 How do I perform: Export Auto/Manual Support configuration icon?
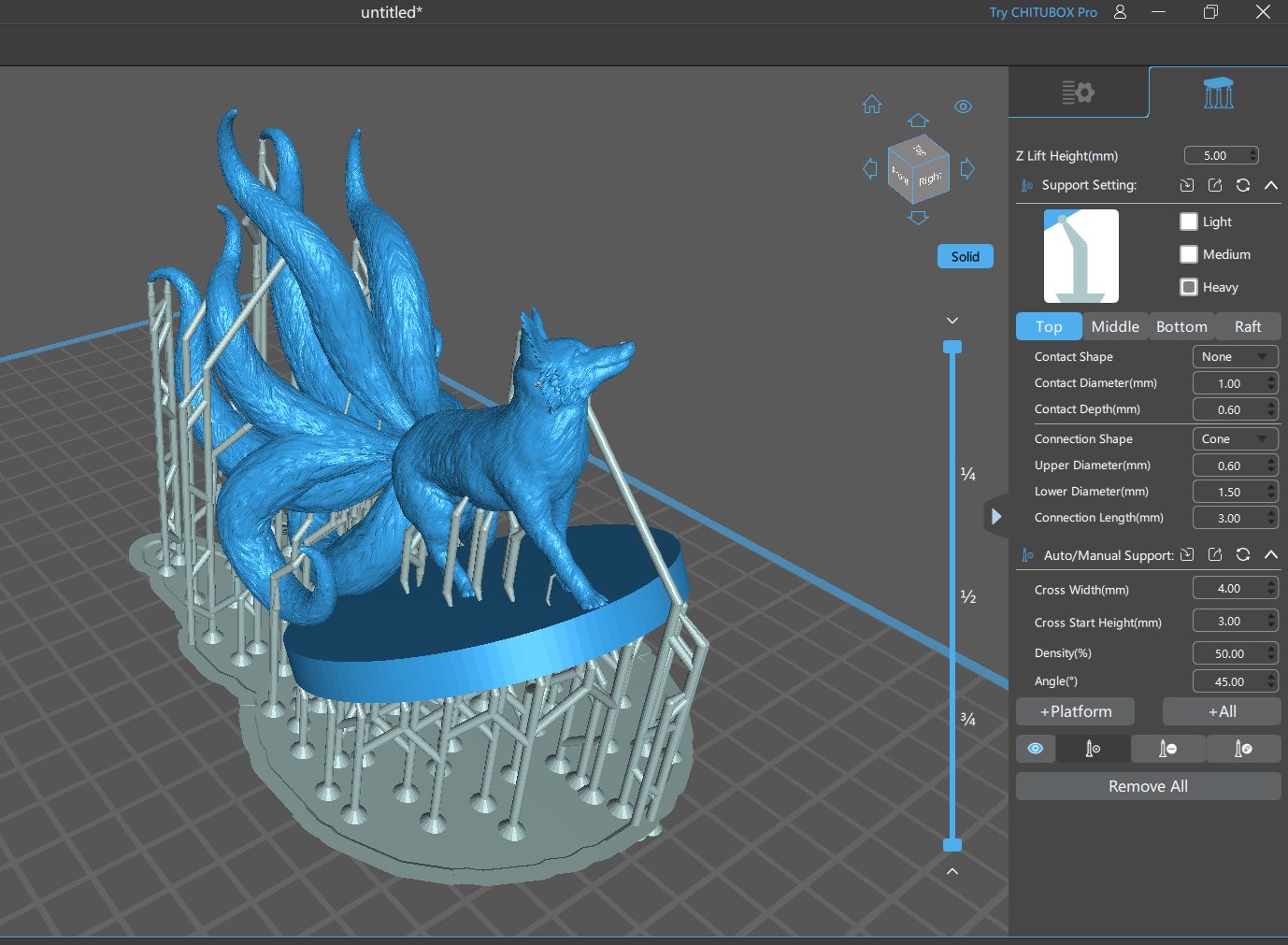pos(1215,554)
